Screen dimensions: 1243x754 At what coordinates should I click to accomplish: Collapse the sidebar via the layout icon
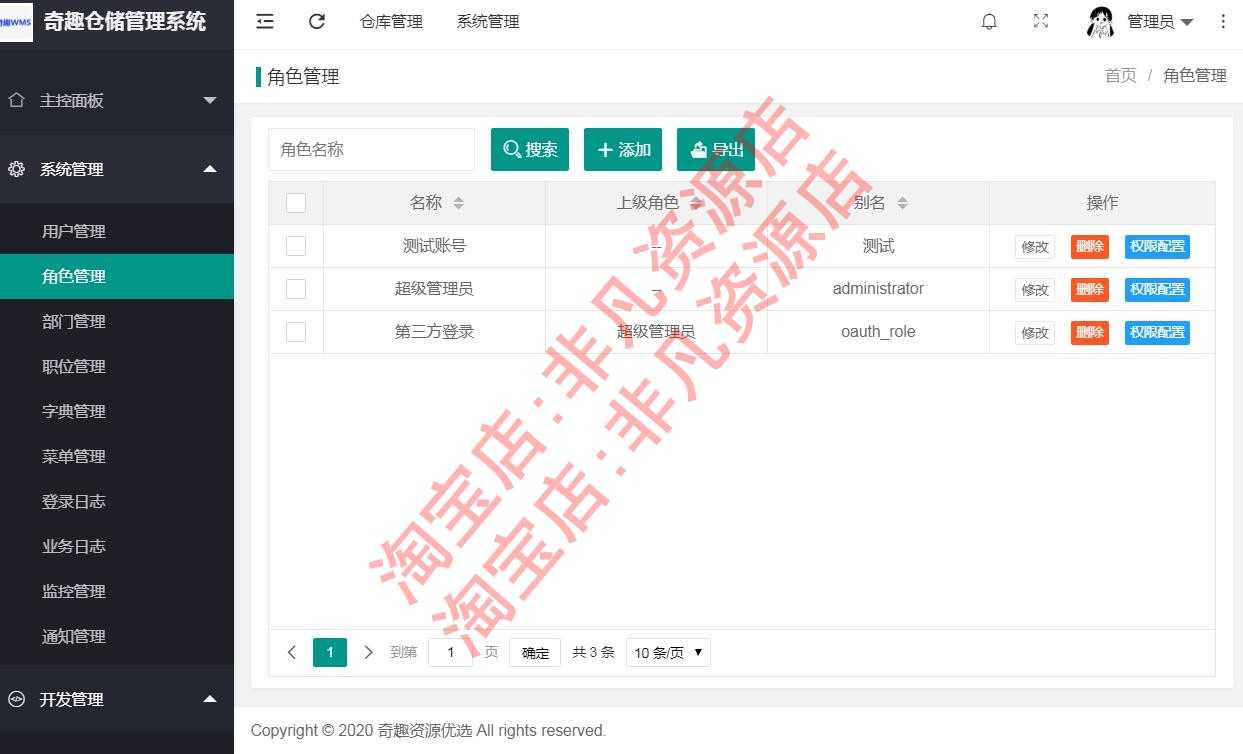tap(265, 20)
